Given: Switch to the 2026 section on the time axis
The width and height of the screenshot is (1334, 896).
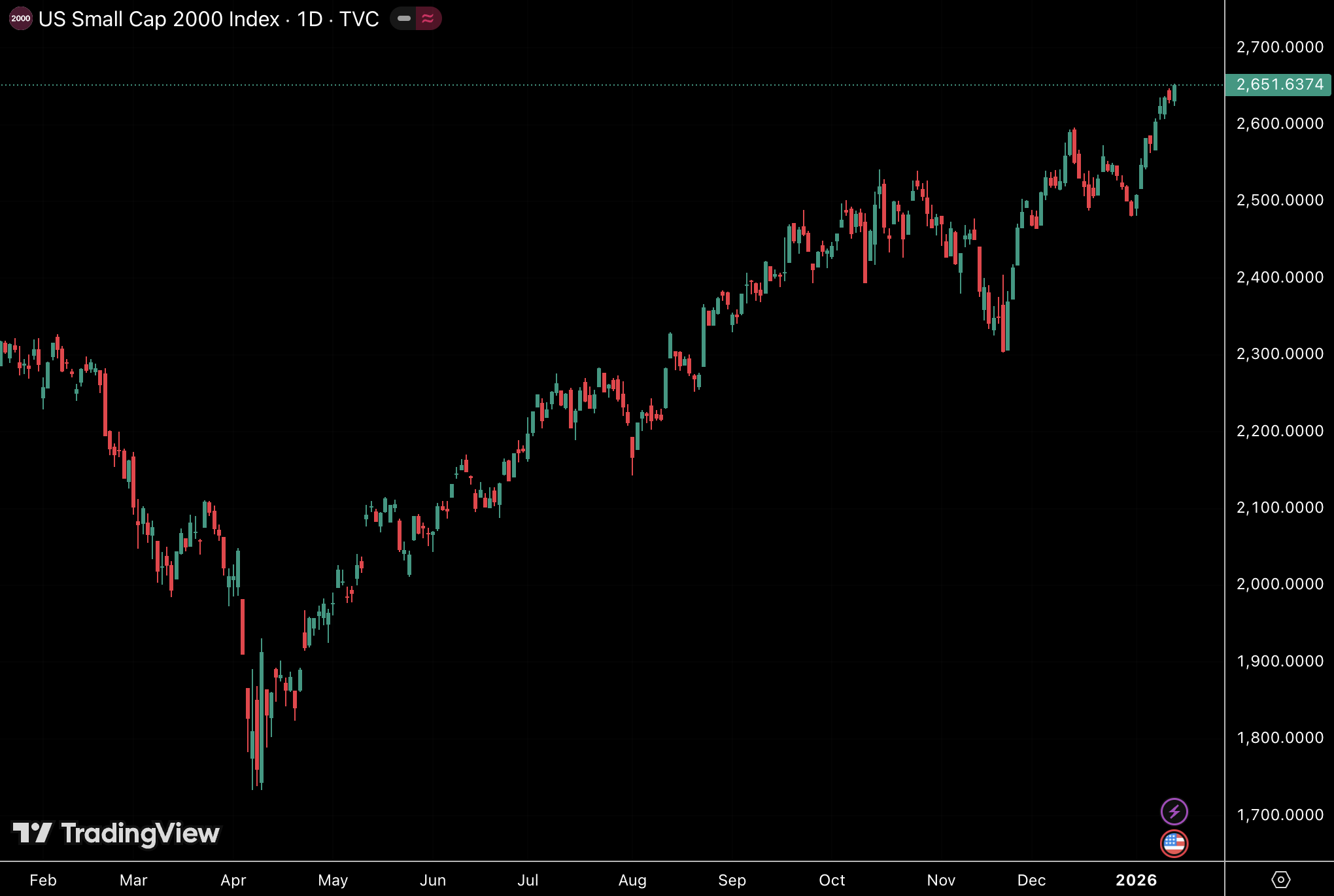Looking at the screenshot, I should point(1137,880).
